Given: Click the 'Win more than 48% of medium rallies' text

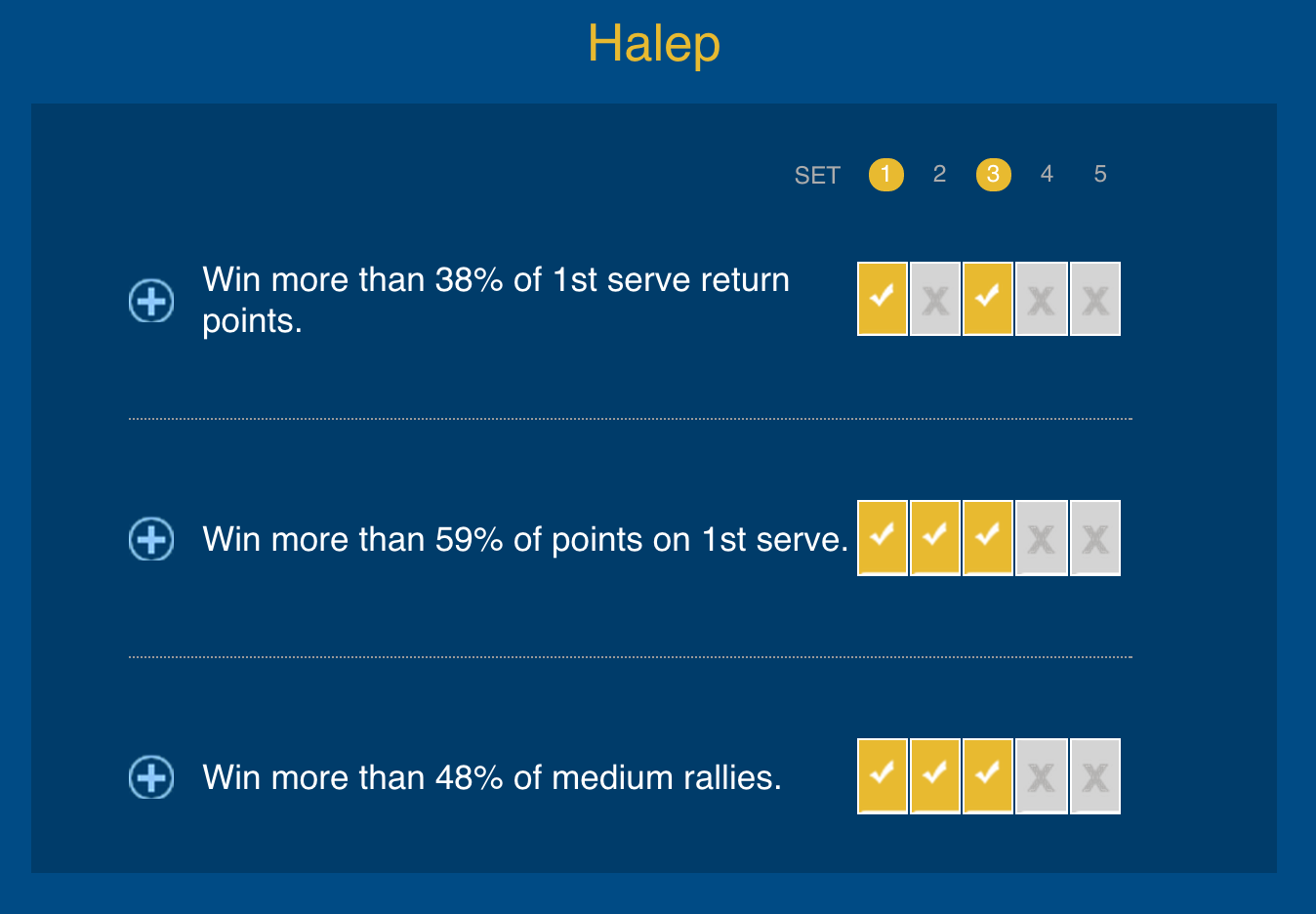Looking at the screenshot, I should (x=492, y=778).
